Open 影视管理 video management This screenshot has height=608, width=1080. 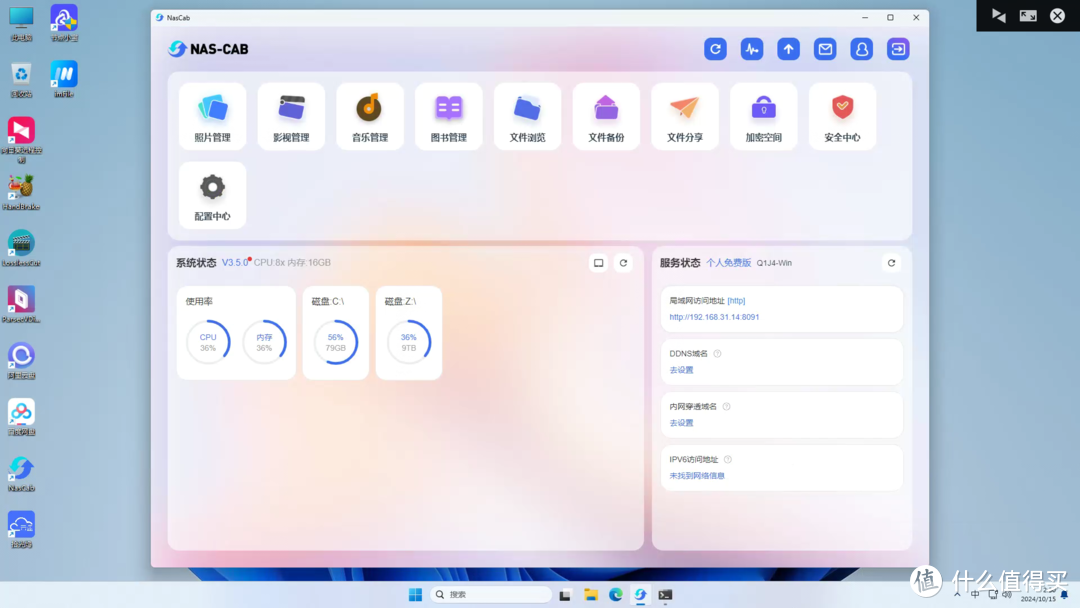pyautogui.click(x=291, y=116)
